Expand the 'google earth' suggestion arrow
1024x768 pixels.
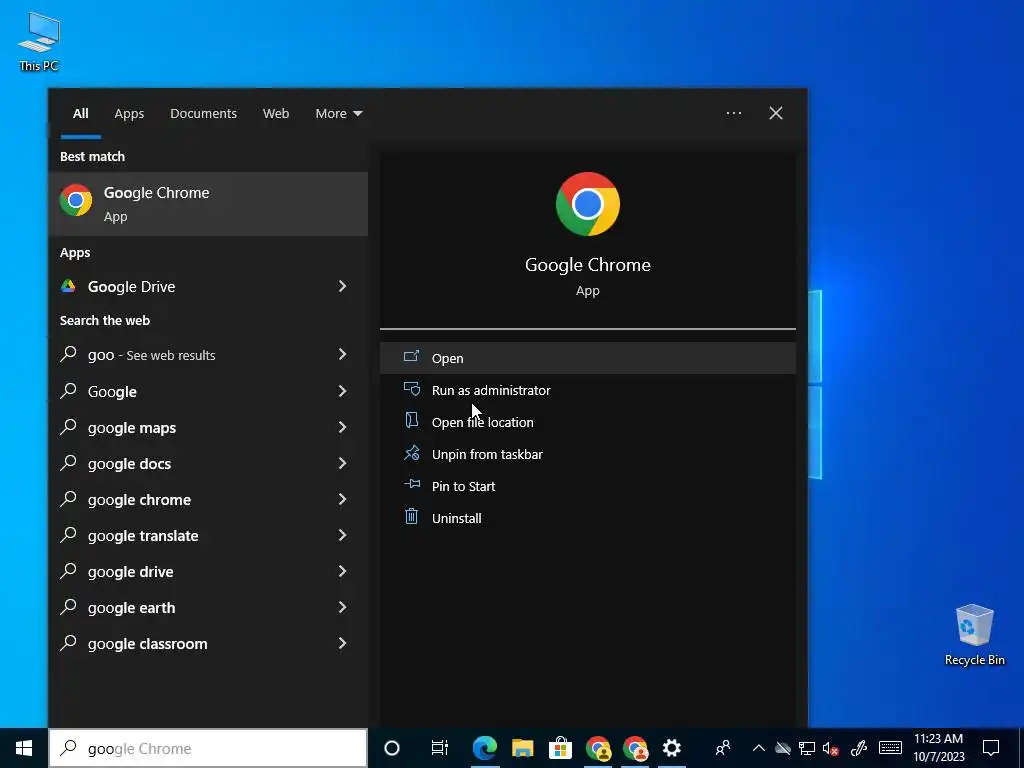(342, 607)
